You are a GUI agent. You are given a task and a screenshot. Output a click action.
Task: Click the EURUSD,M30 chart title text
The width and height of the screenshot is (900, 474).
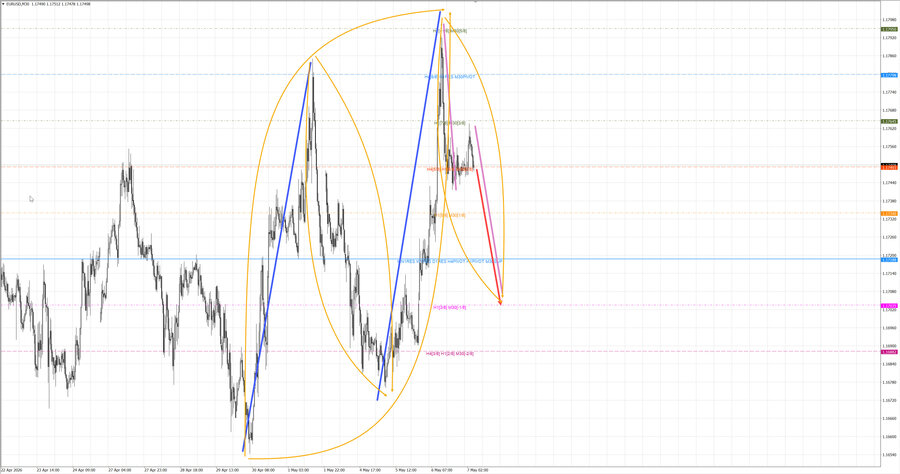tap(17, 3)
